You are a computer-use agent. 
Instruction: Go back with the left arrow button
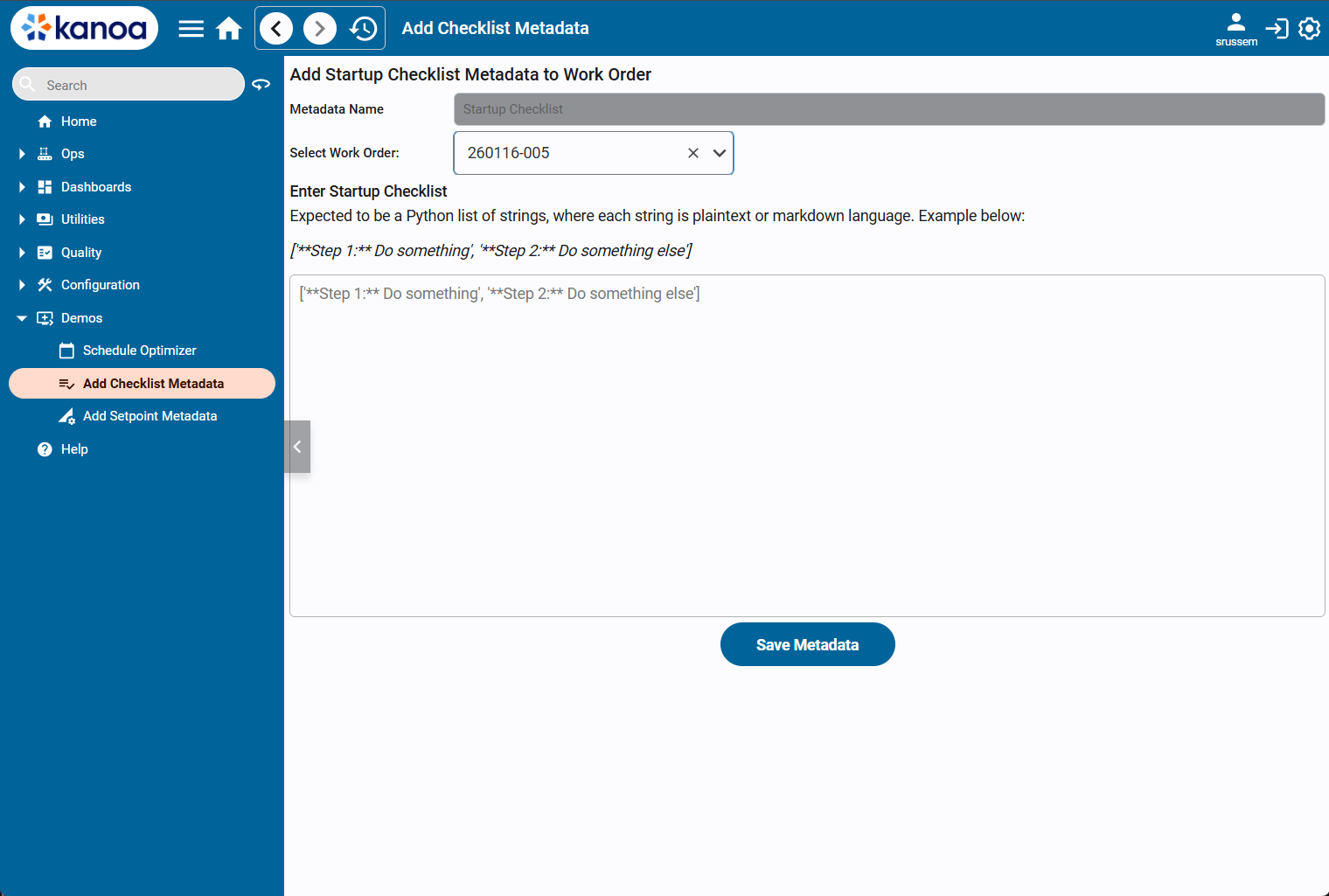[276, 29]
